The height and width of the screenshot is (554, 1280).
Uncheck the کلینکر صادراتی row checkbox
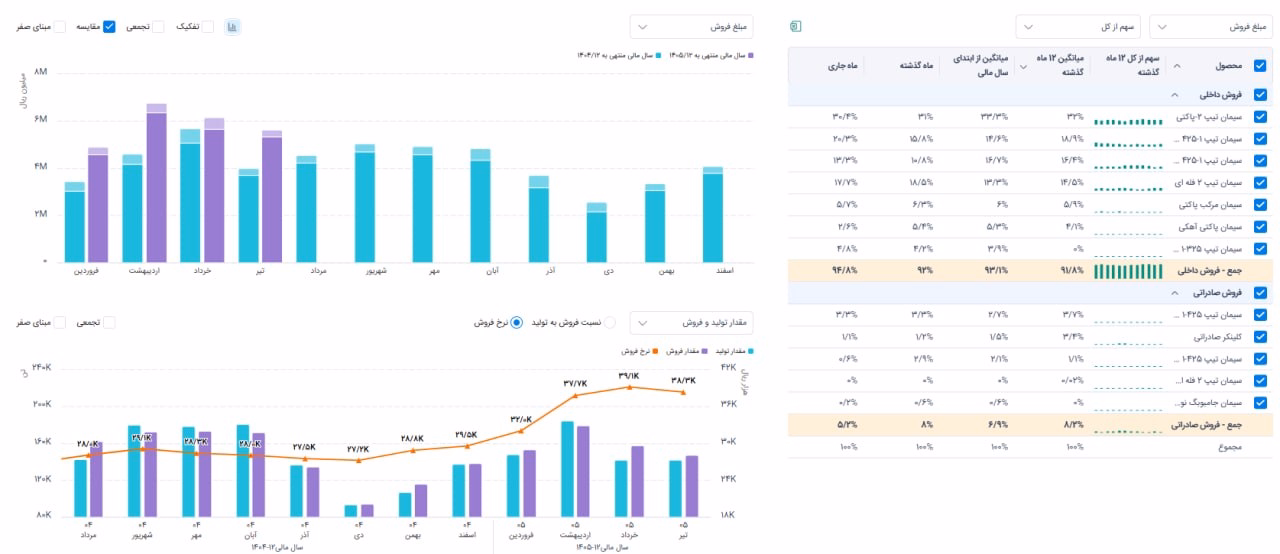1260,337
